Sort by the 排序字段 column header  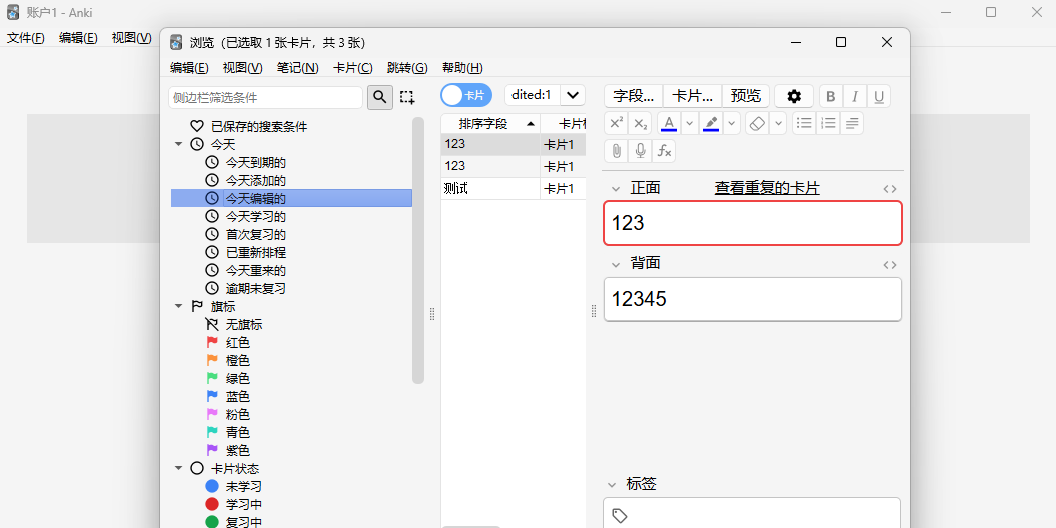click(490, 124)
